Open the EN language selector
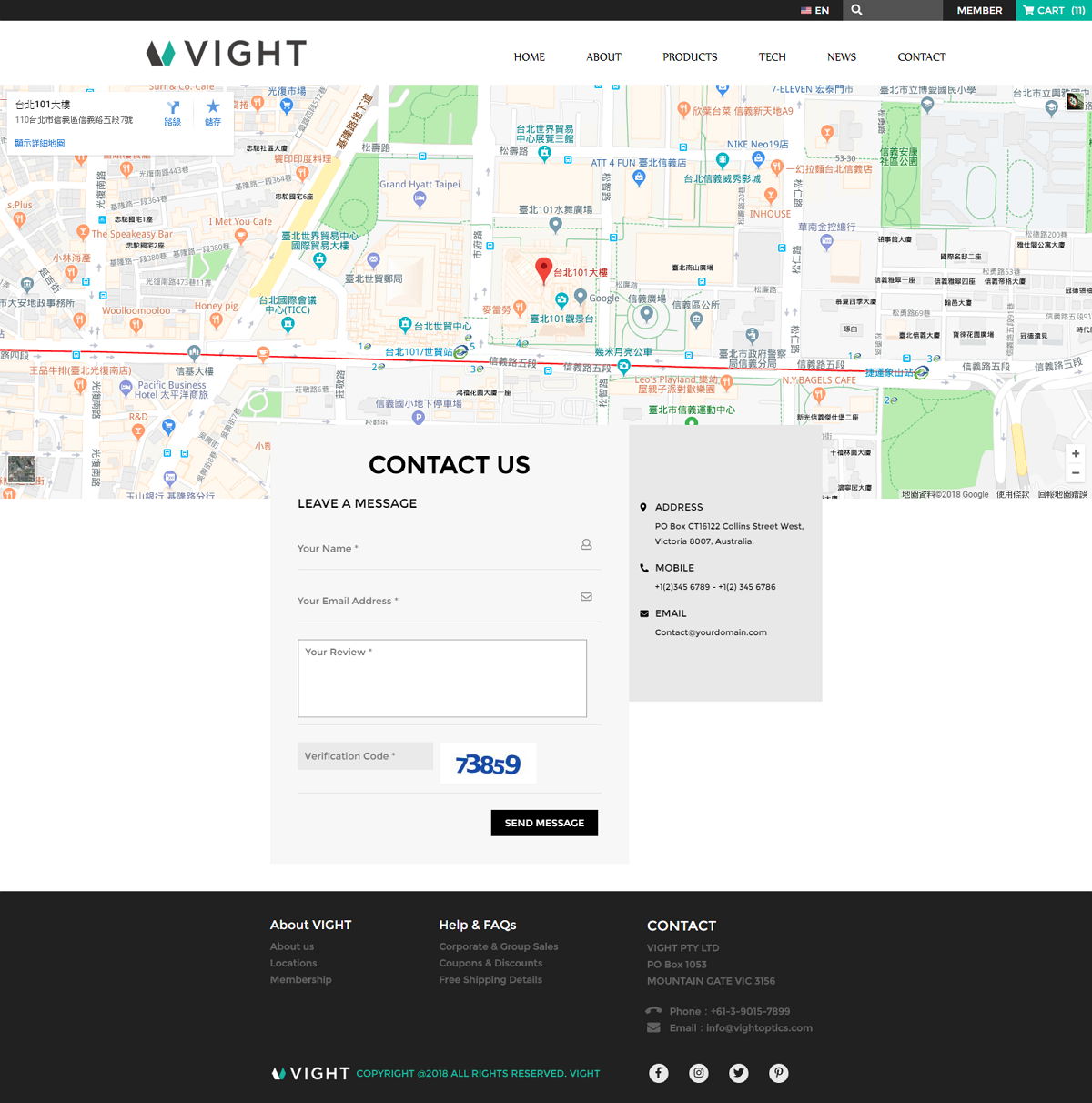The height and width of the screenshot is (1103, 1092). coord(814,10)
